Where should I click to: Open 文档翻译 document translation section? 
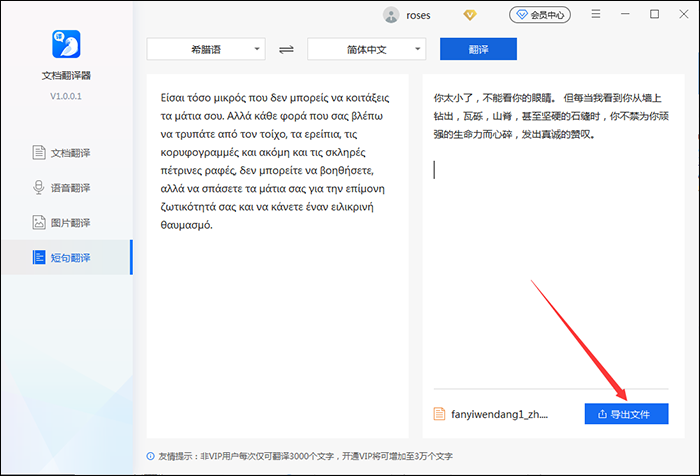click(x=61, y=153)
